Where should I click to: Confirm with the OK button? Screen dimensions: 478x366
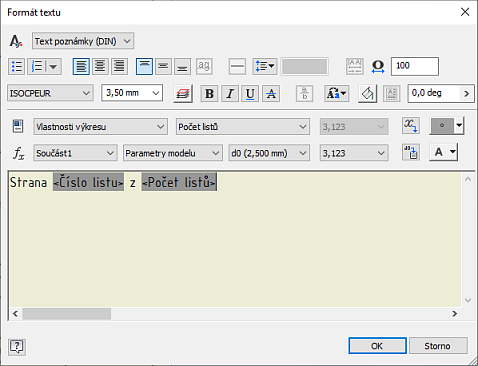pos(377,346)
